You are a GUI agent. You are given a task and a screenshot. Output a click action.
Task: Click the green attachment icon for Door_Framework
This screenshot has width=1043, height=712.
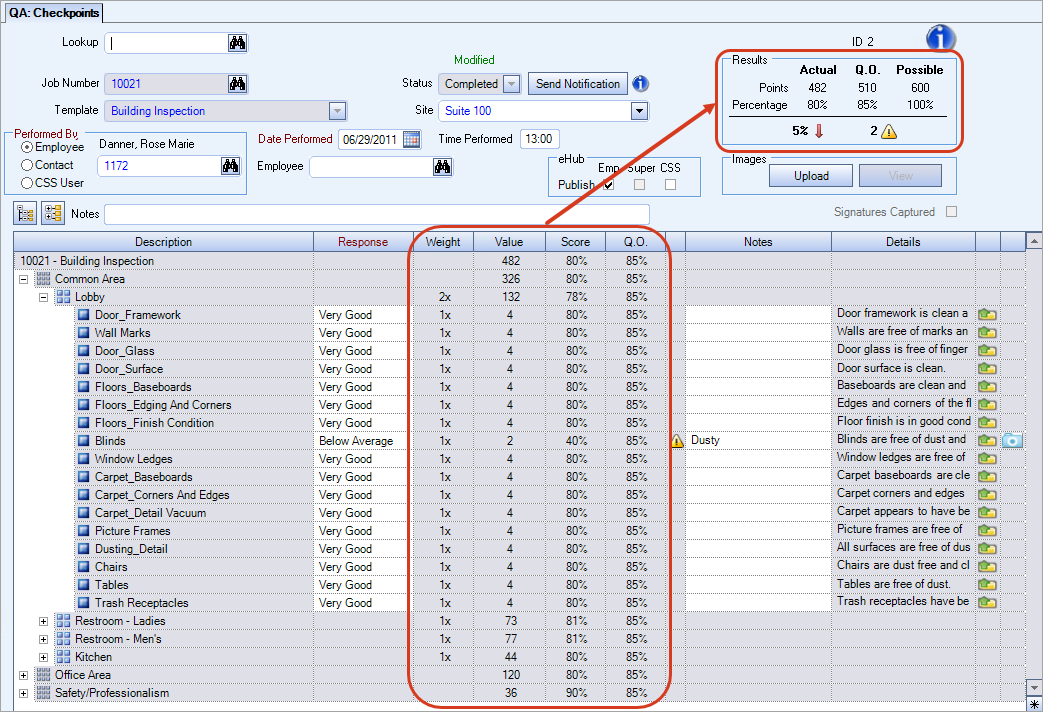(987, 314)
